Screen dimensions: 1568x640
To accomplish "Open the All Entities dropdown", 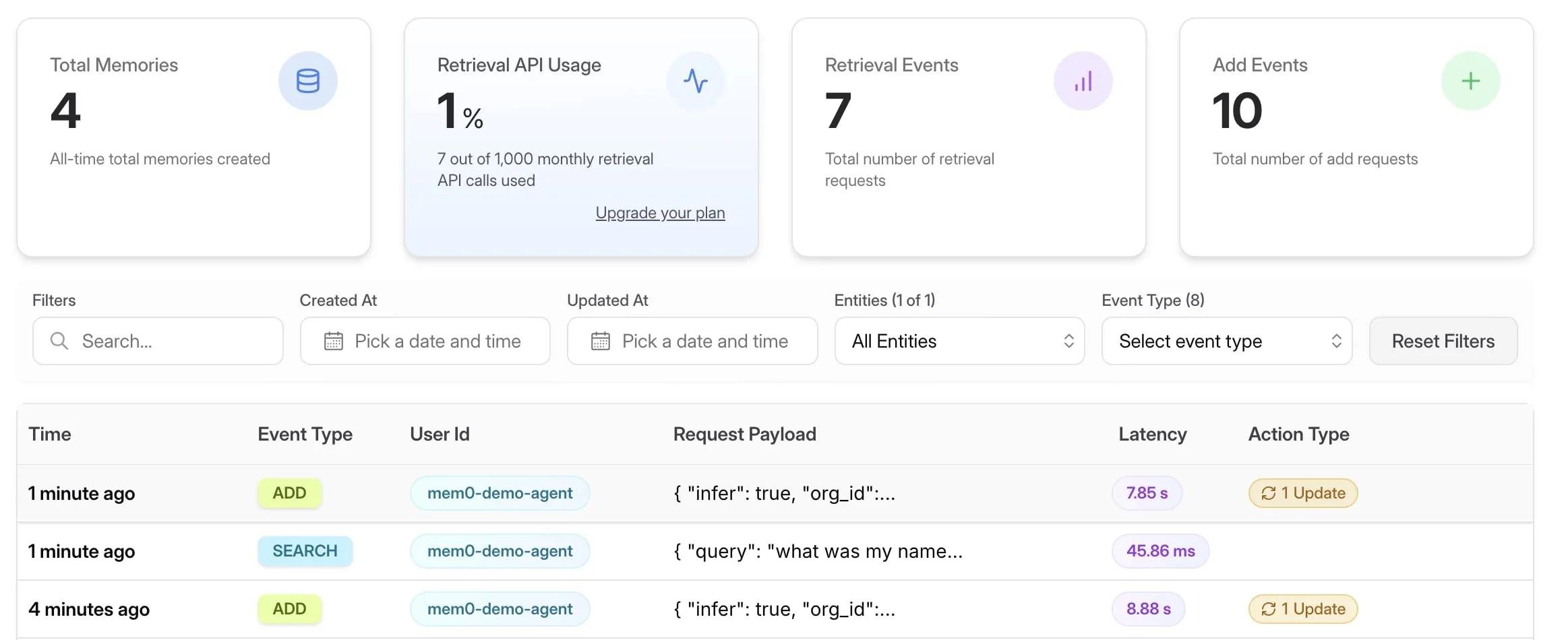I will [959, 341].
